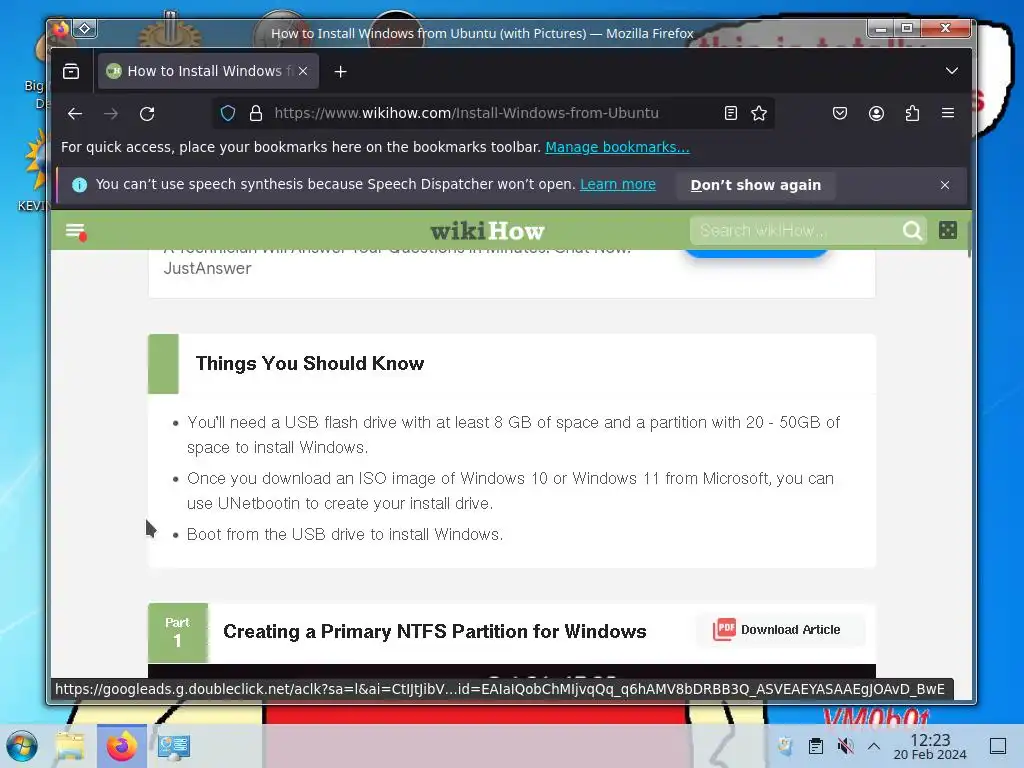This screenshot has height=768, width=1024.
Task: Open the Manage bookmarks link
Action: 617,147
